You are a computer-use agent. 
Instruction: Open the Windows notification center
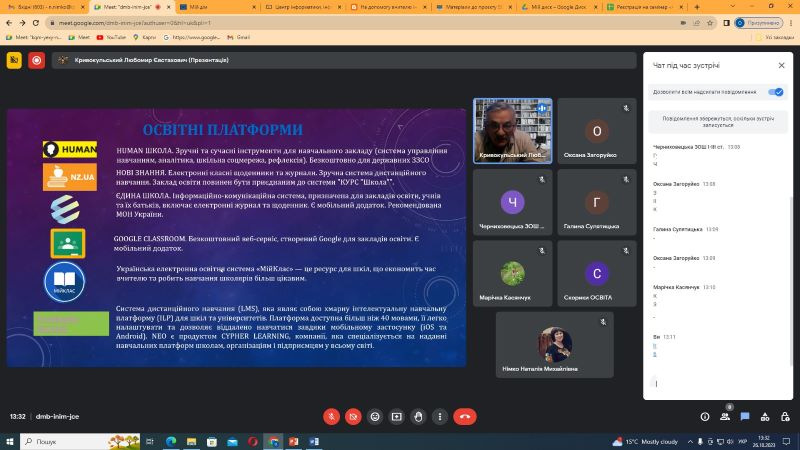tap(786, 441)
